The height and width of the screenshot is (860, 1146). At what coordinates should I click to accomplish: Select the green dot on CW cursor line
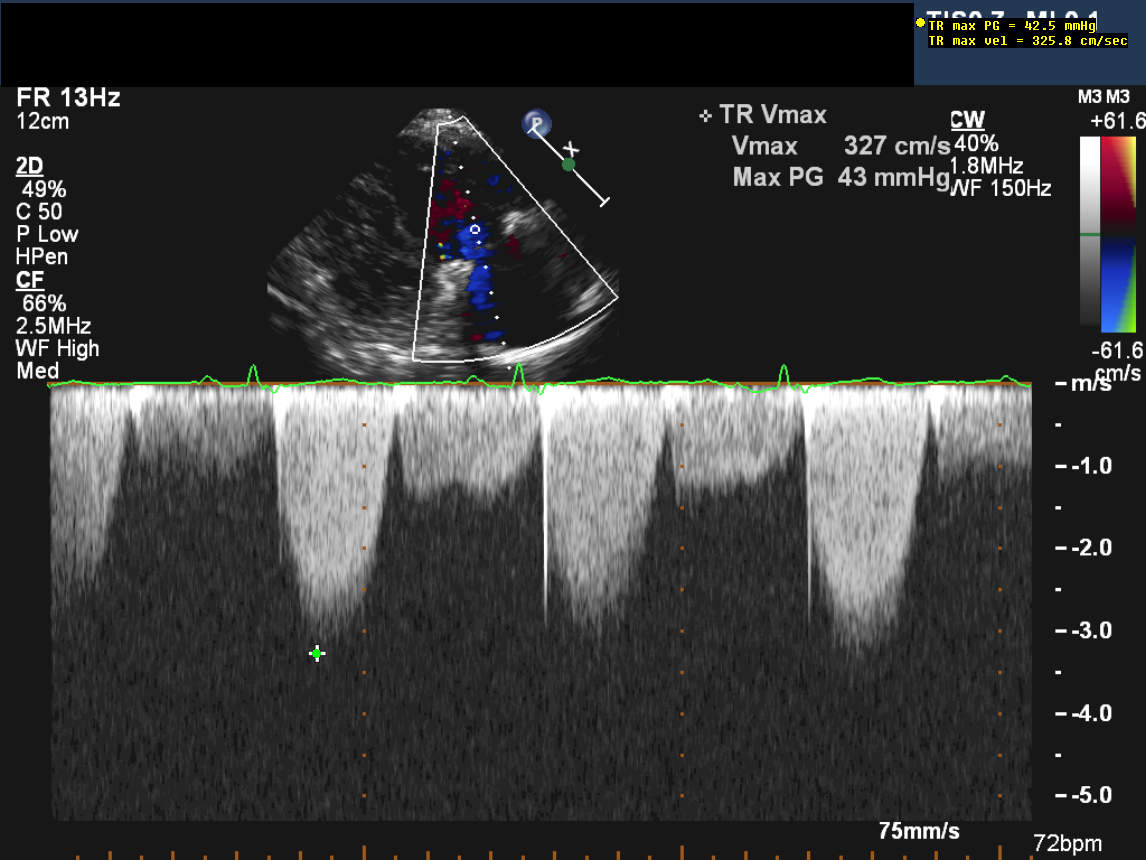(x=568, y=164)
